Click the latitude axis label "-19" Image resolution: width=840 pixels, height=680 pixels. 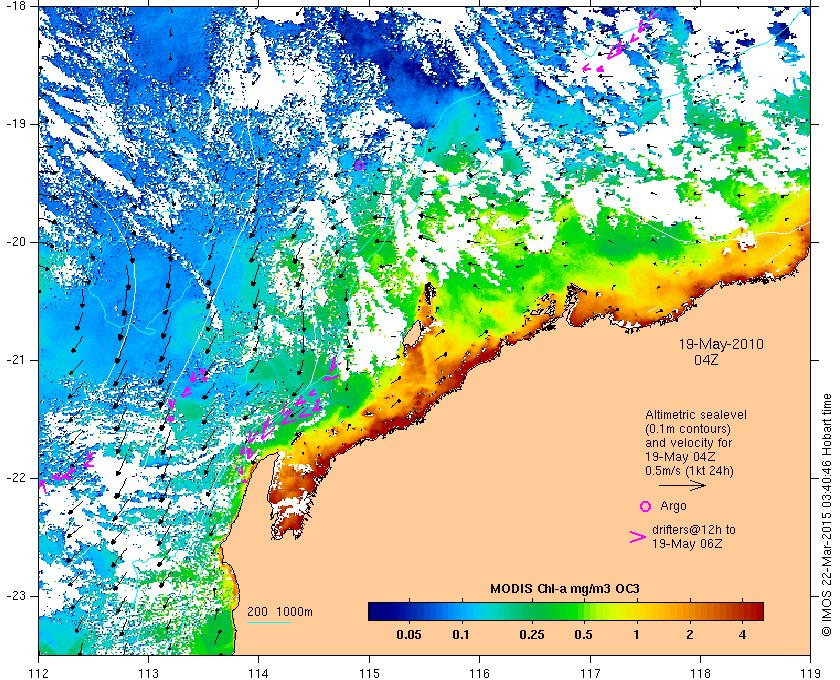[x=15, y=124]
